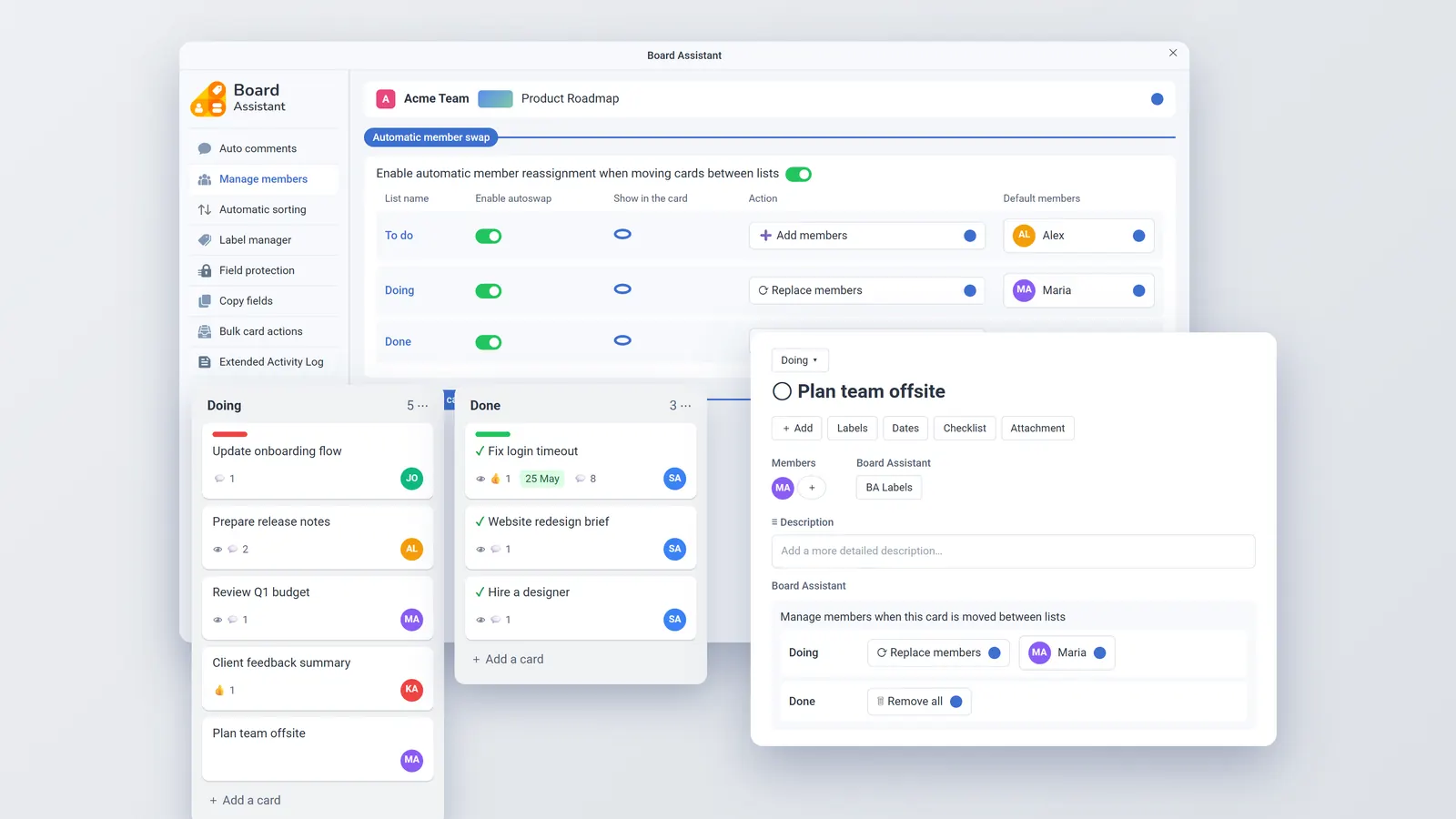The width and height of the screenshot is (1456, 819).
Task: Open the Auto comments section
Action: click(264, 148)
